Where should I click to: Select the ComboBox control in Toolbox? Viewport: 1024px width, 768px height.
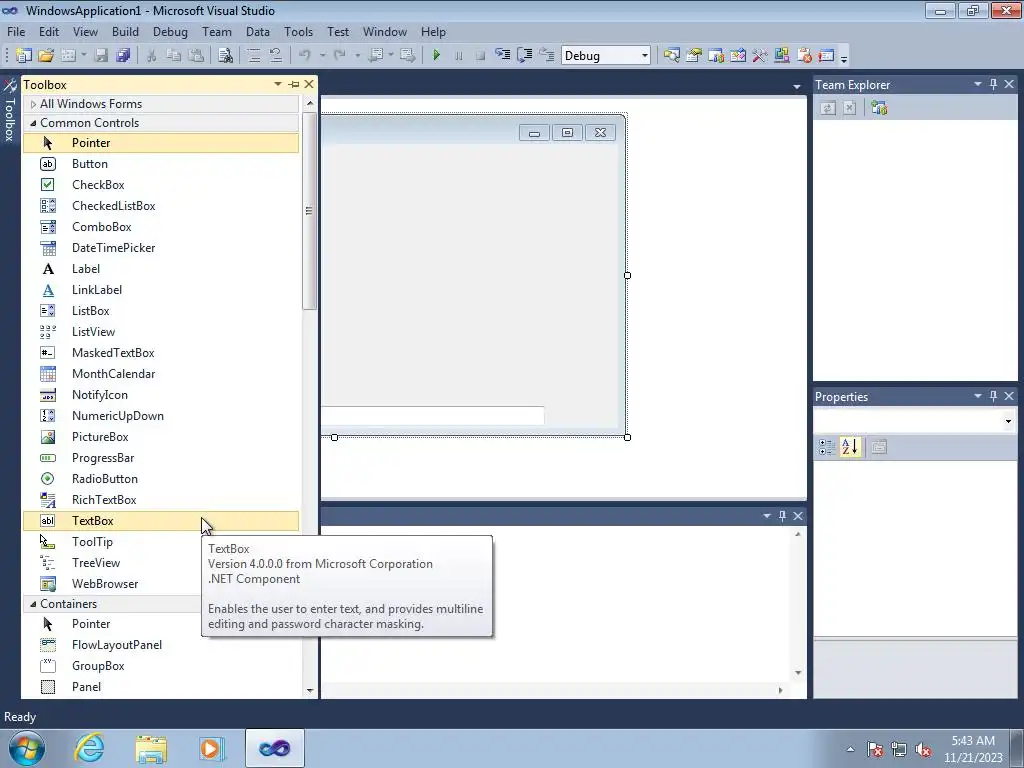coord(161,227)
